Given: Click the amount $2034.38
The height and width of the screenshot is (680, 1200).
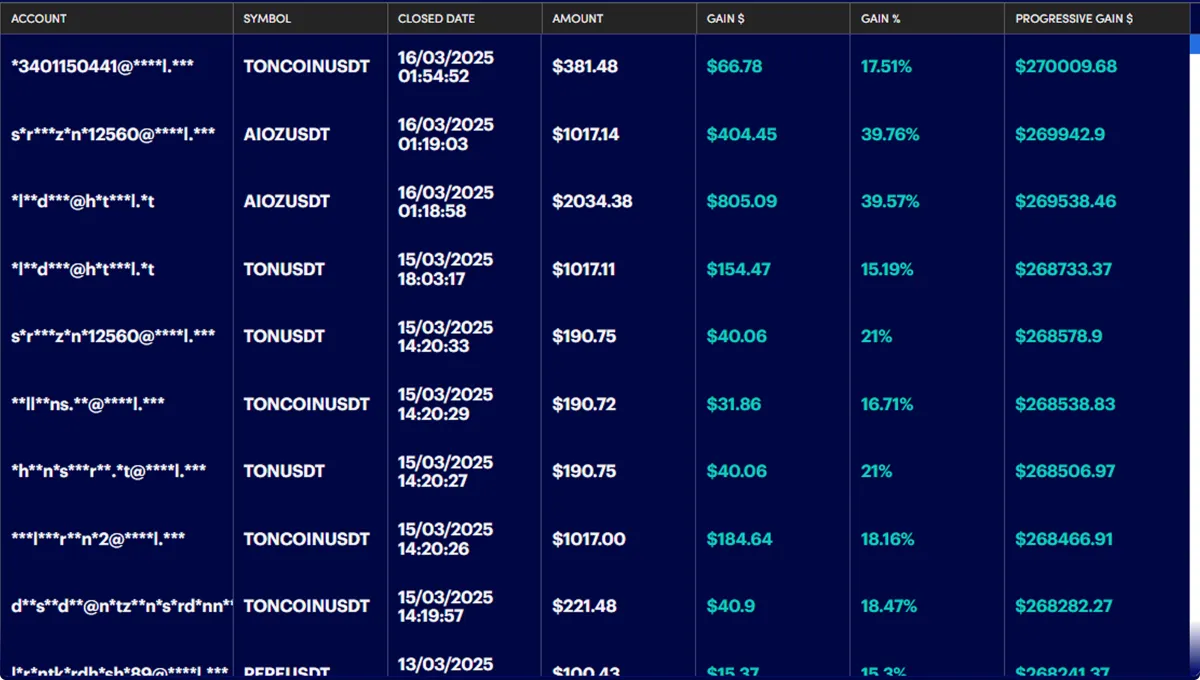Looking at the screenshot, I should tap(592, 202).
